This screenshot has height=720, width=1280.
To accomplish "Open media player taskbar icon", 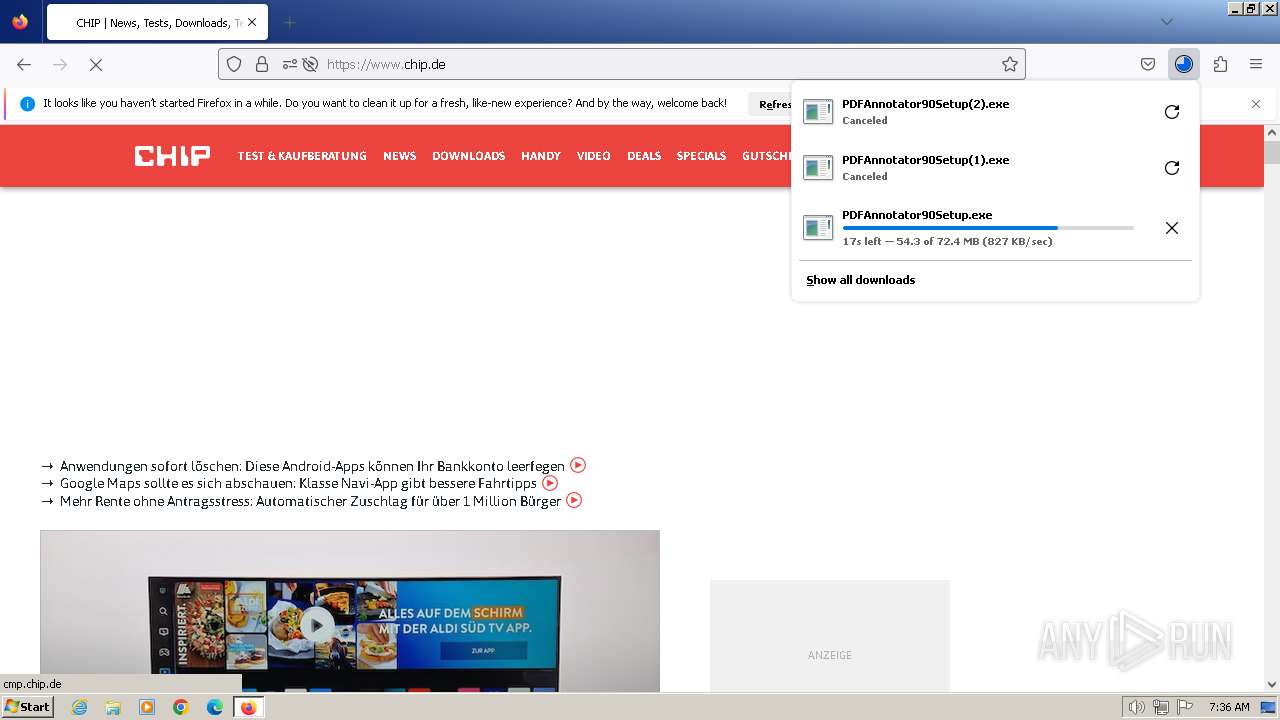I will pyautogui.click(x=147, y=707).
